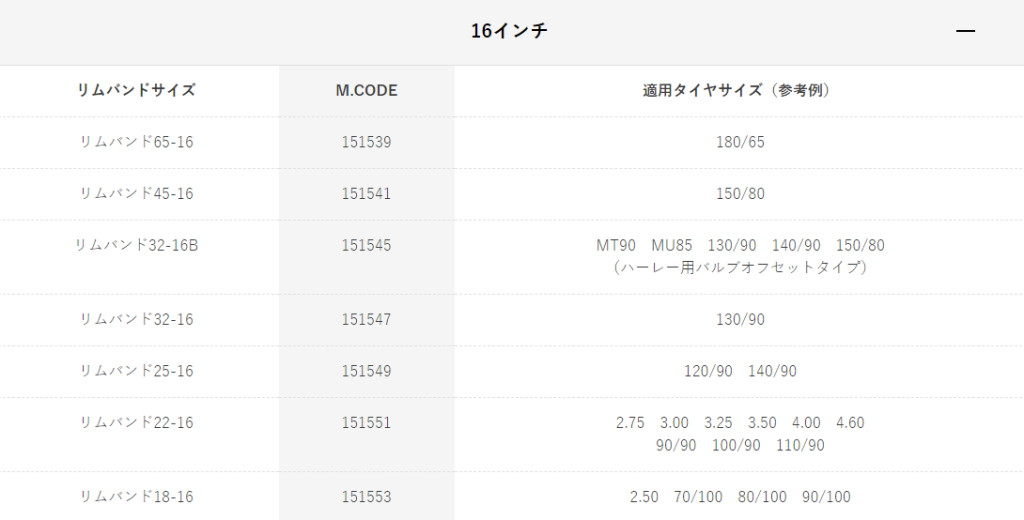Click the 180/65 tire size cell
1024x520 pixels.
click(740, 142)
